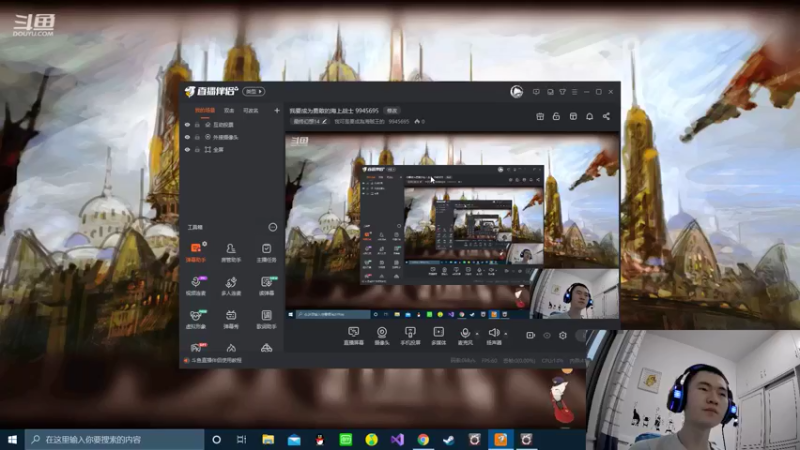Image resolution: width=800 pixels, height=450 pixels.
Task: Open the settings gear in the bottom bar
Action: [563, 335]
